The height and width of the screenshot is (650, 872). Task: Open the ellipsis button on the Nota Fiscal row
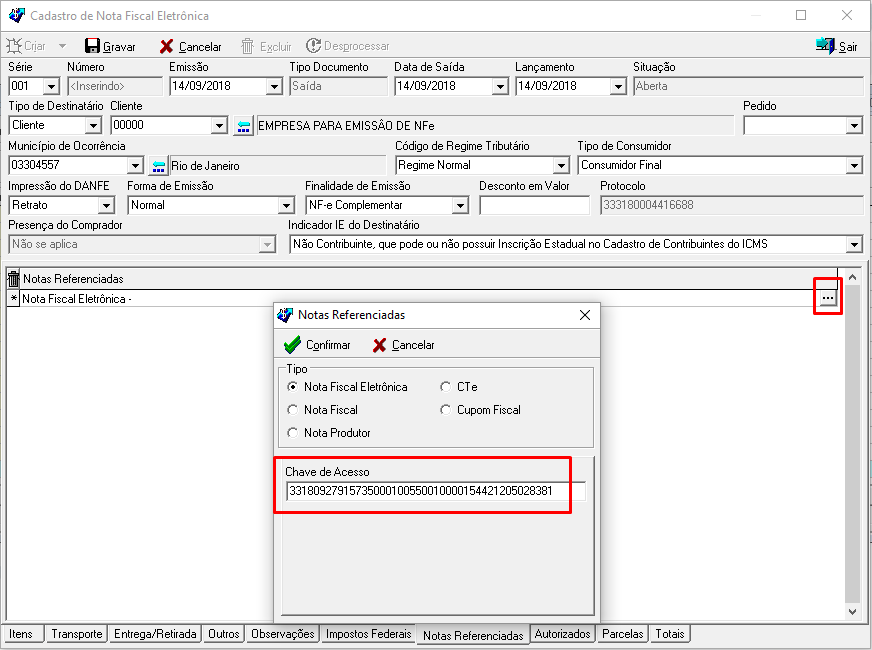coord(827,298)
